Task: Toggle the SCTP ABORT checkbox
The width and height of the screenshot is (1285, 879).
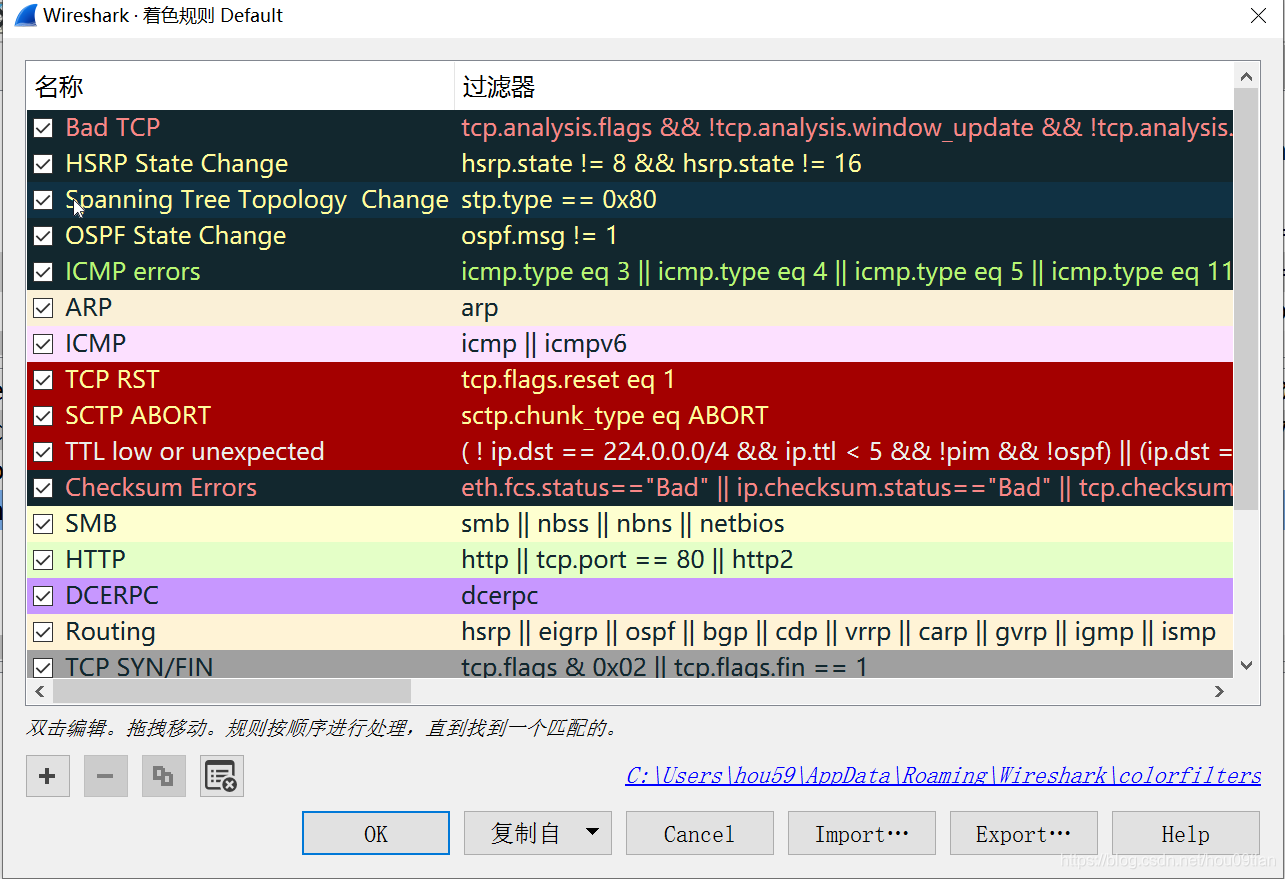Action: [43, 416]
